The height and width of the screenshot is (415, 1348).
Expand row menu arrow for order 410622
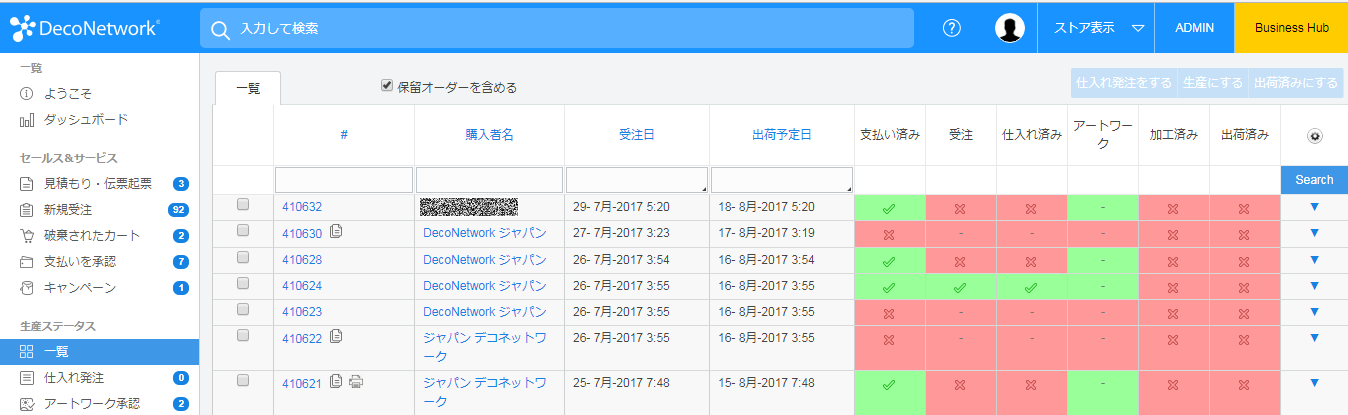coord(1314,337)
